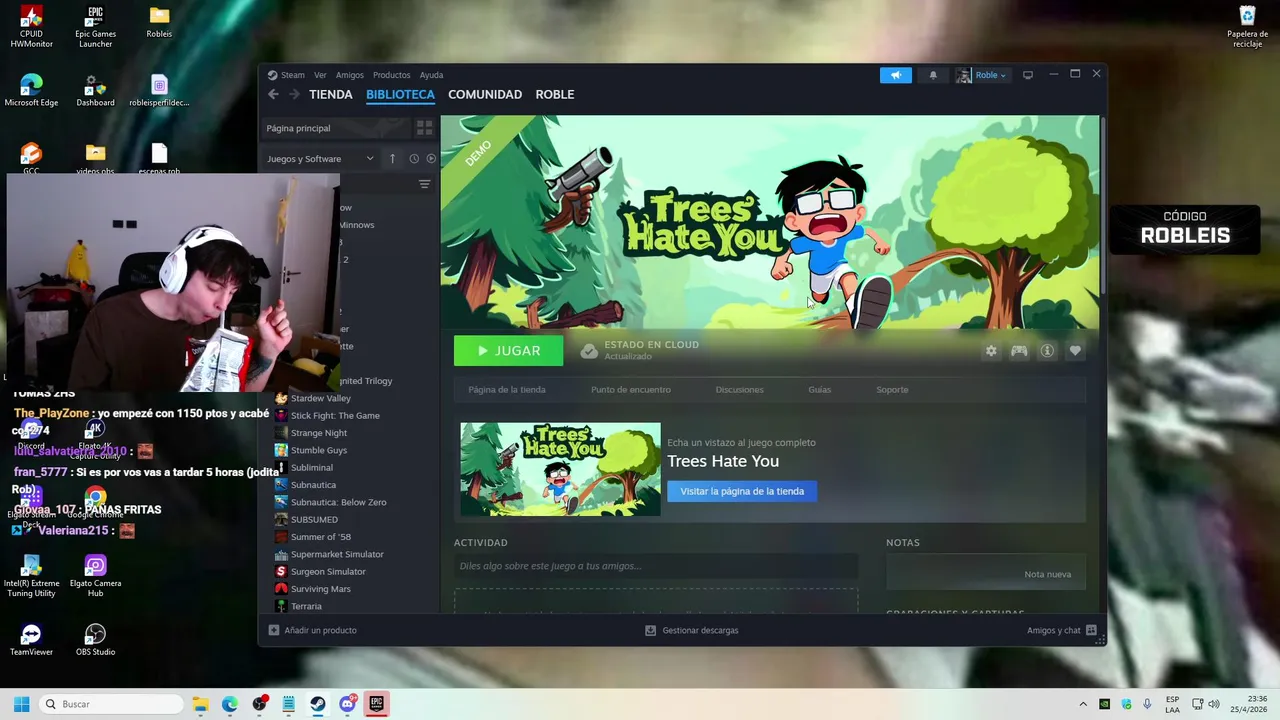Click the Gestionar descargas download icon
The image size is (1280, 720).
650,630
